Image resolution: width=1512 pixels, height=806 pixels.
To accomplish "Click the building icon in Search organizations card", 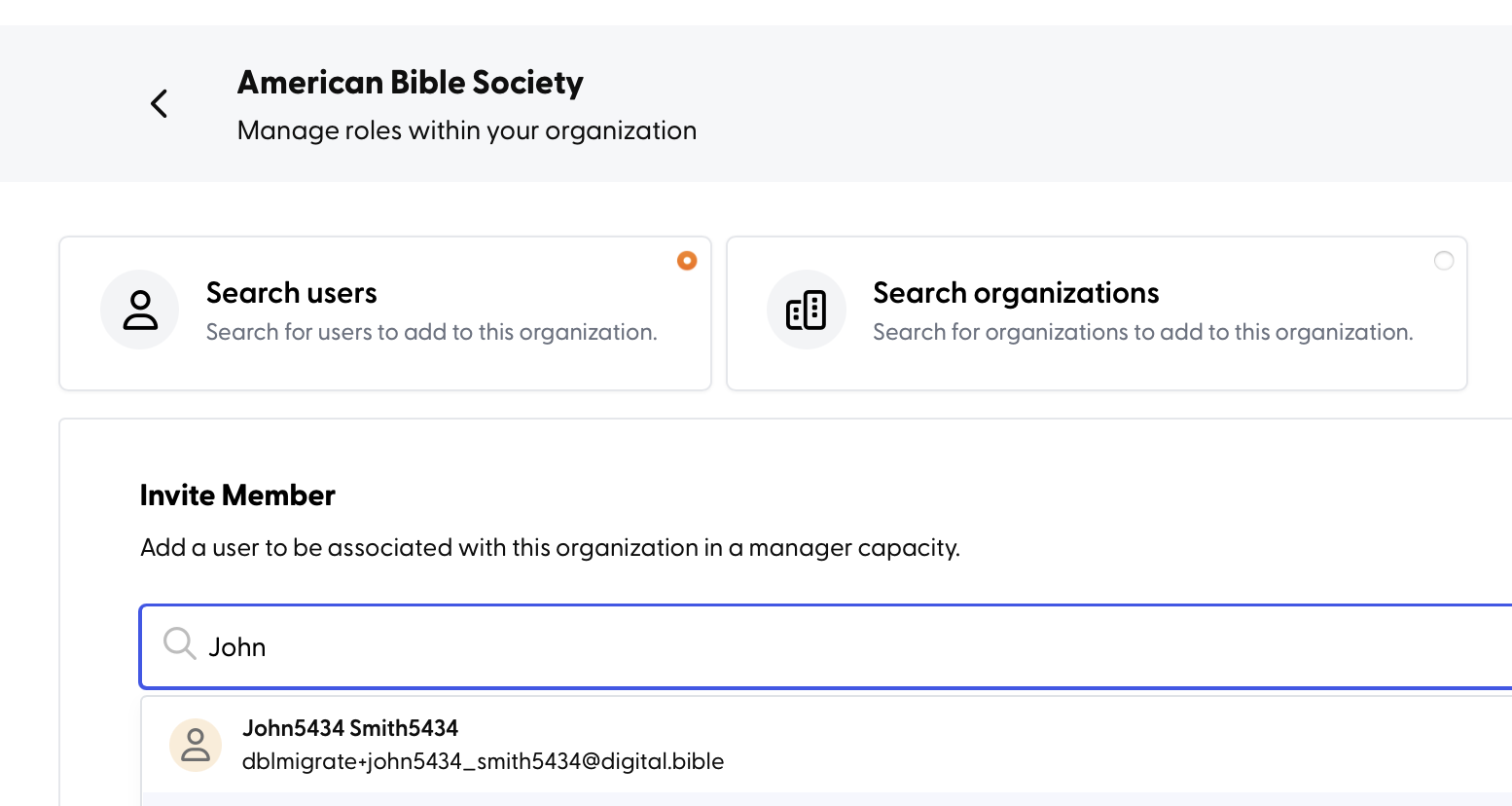I will 807,310.
